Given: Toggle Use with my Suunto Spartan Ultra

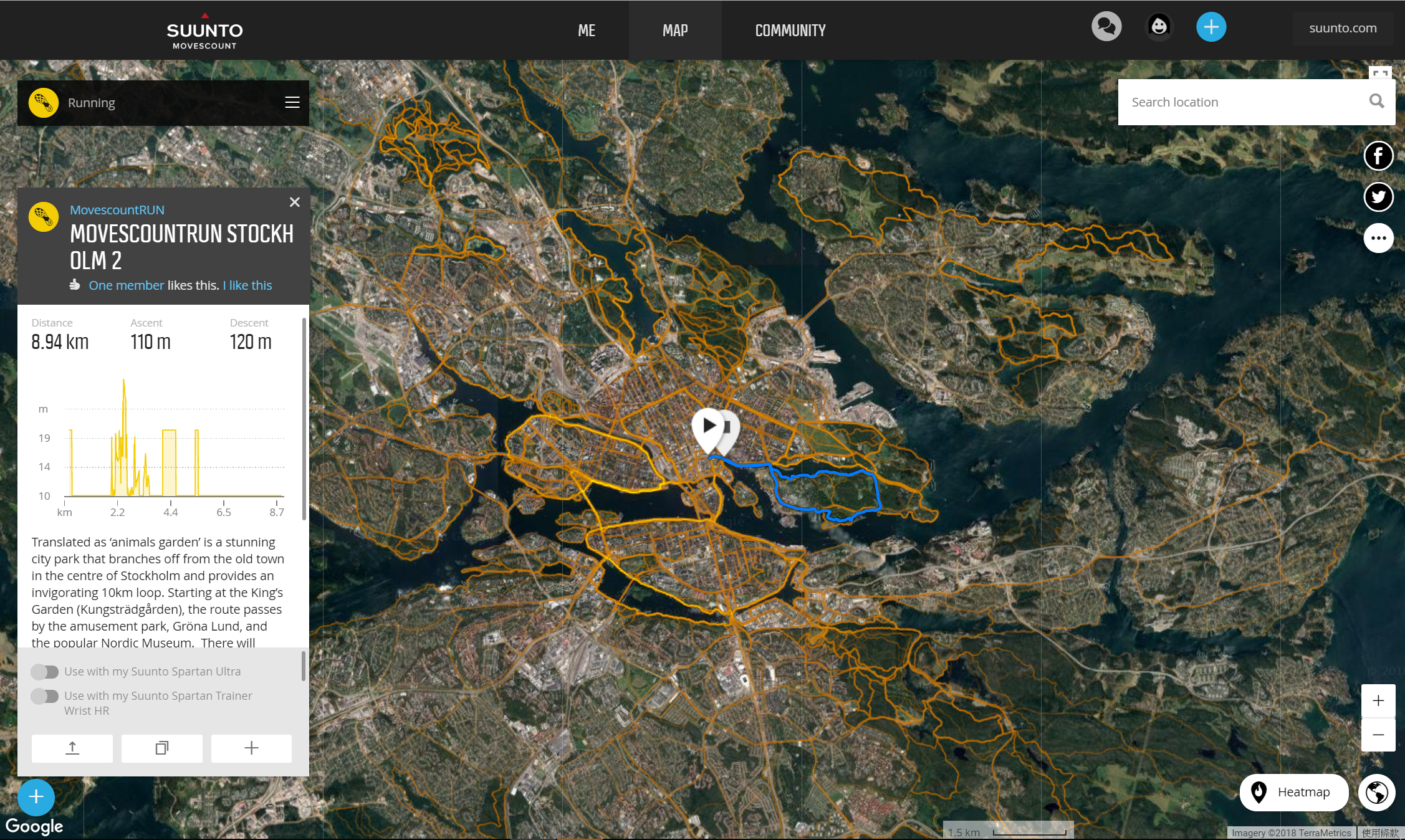Looking at the screenshot, I should pyautogui.click(x=44, y=672).
